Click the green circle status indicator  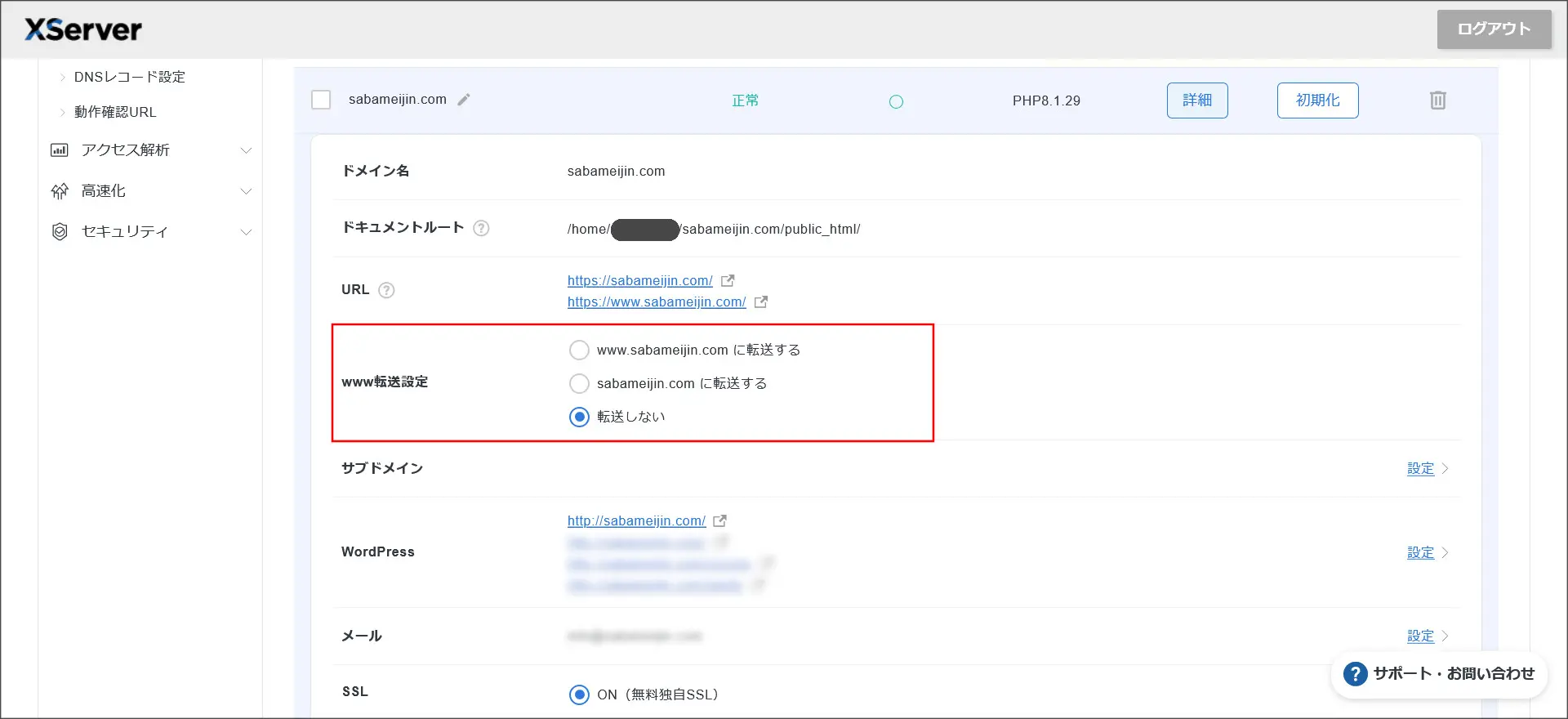click(x=896, y=101)
